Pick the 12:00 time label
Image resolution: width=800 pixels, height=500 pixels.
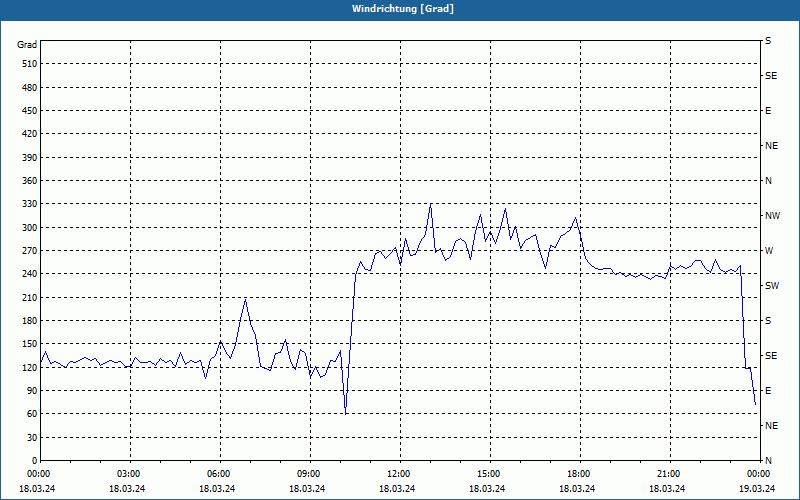[398, 474]
